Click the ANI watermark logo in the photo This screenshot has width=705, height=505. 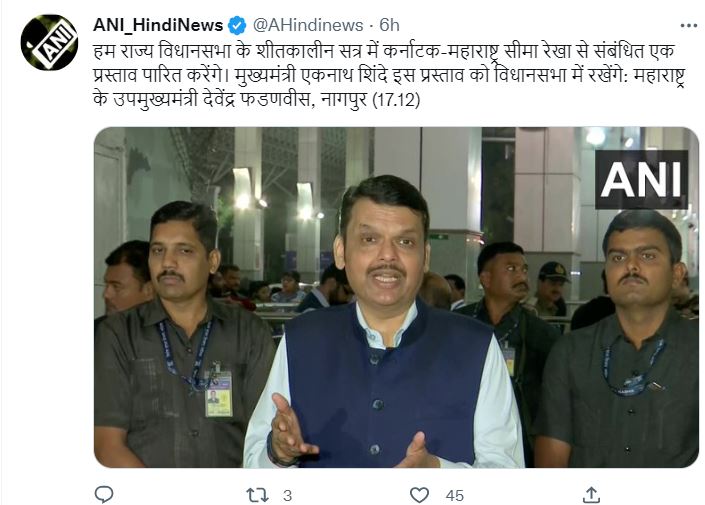pos(642,179)
